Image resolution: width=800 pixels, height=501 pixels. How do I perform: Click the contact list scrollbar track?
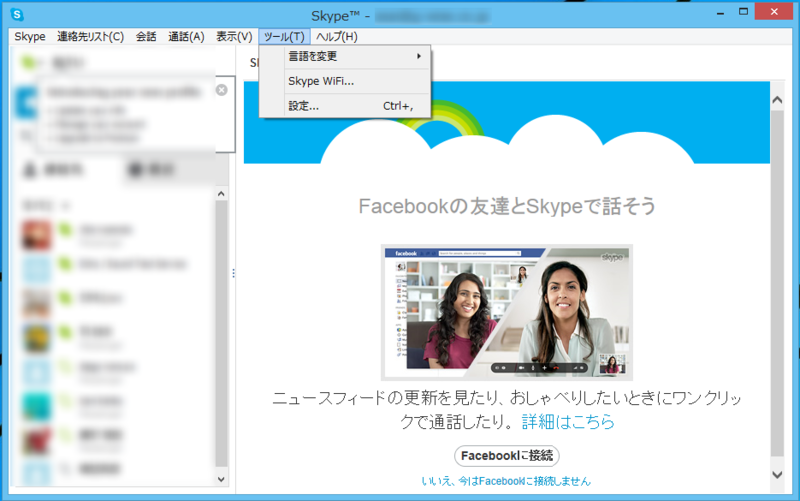click(x=221, y=334)
